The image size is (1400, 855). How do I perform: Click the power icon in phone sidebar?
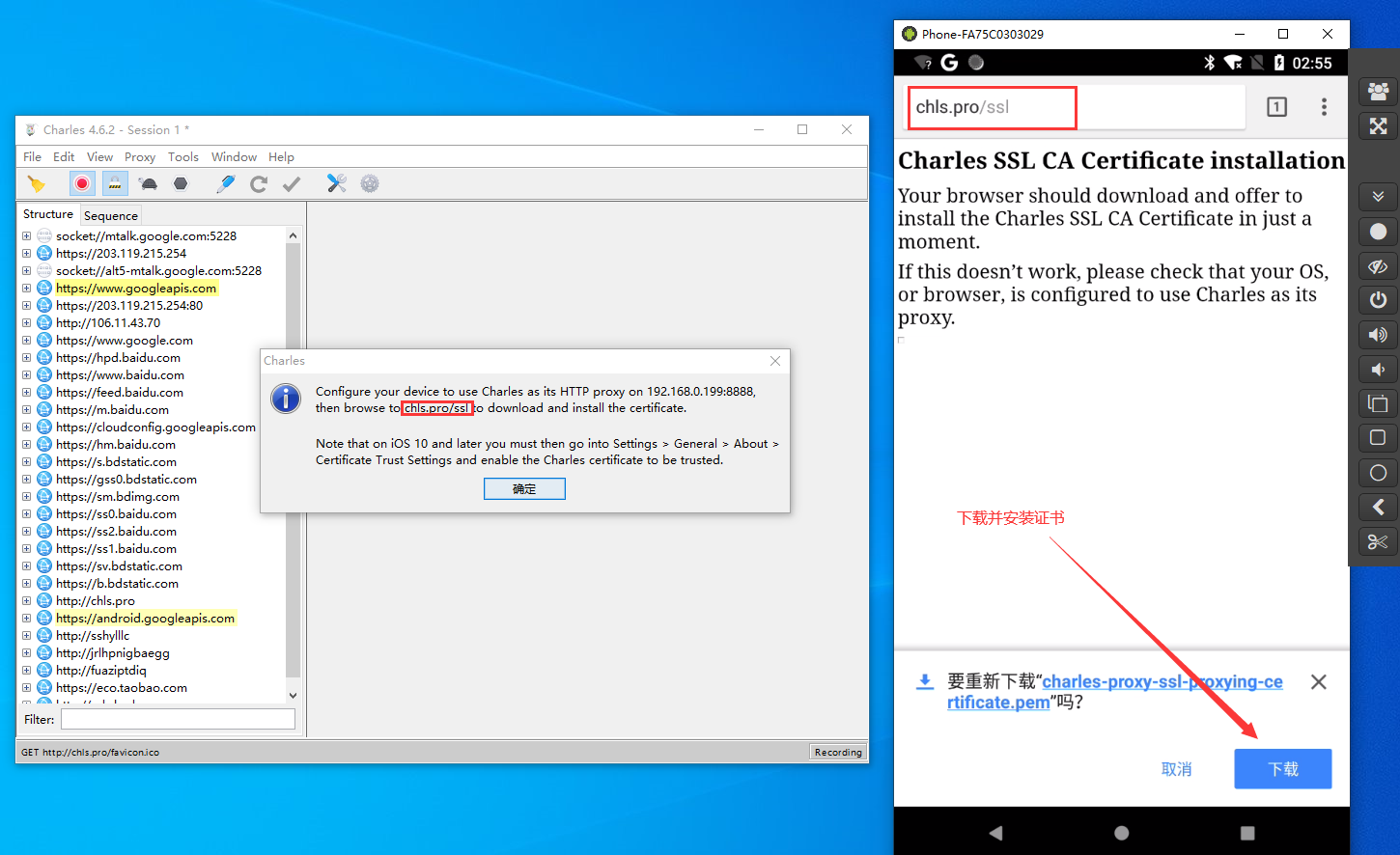coord(1378,300)
